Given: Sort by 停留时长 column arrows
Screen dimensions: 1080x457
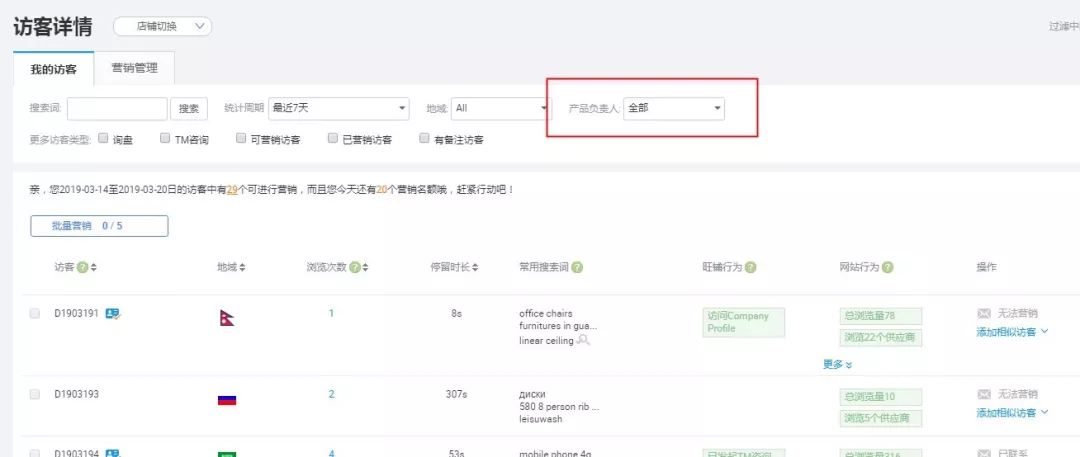Looking at the screenshot, I should (x=475, y=267).
